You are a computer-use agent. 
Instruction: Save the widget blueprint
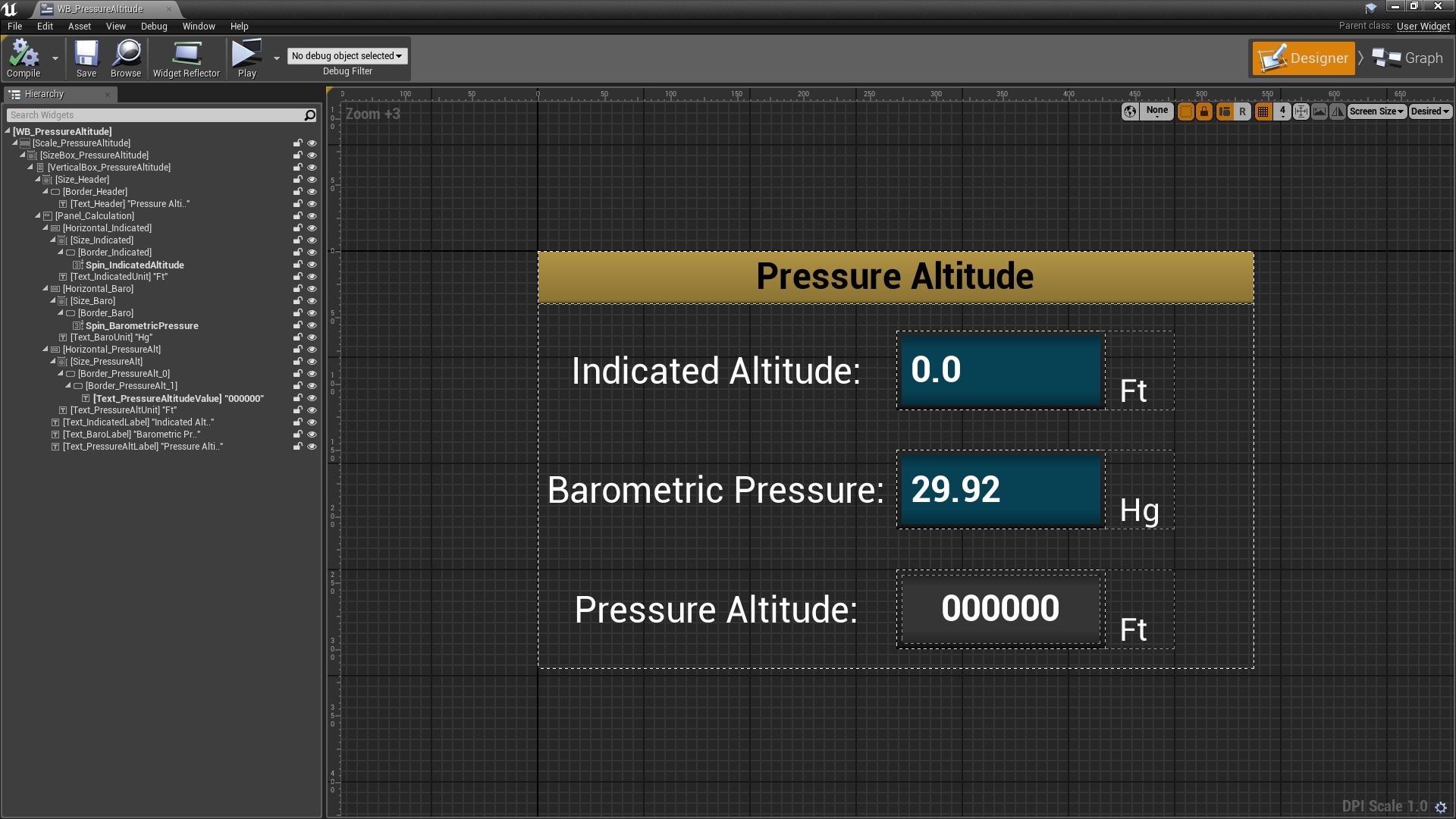[86, 54]
